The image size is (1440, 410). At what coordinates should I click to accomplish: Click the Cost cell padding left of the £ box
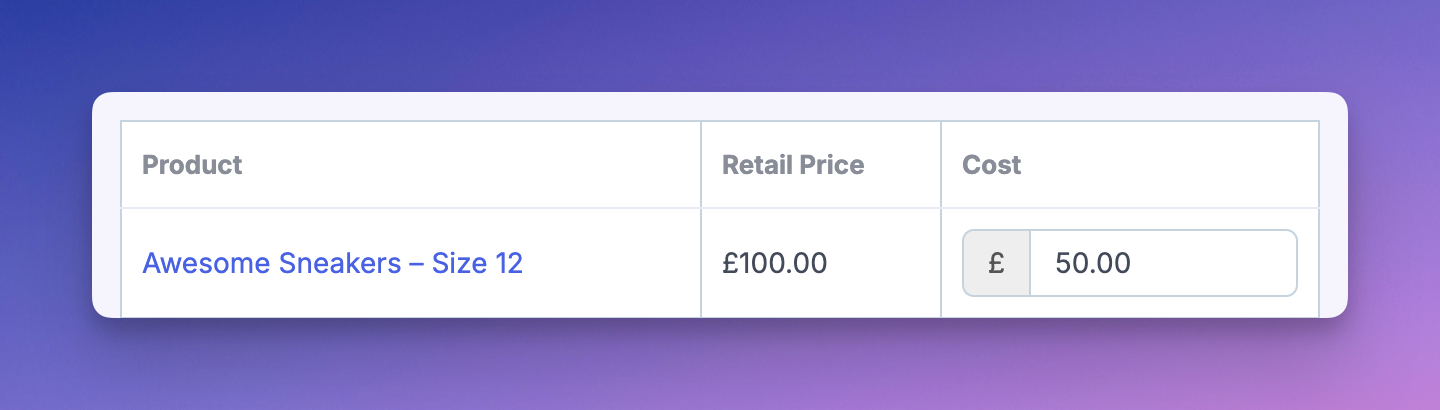pos(951,264)
